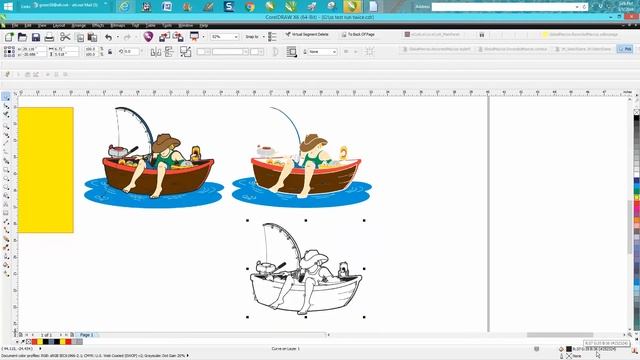Undo the last action
The width and height of the screenshot is (640, 360).
109,38
